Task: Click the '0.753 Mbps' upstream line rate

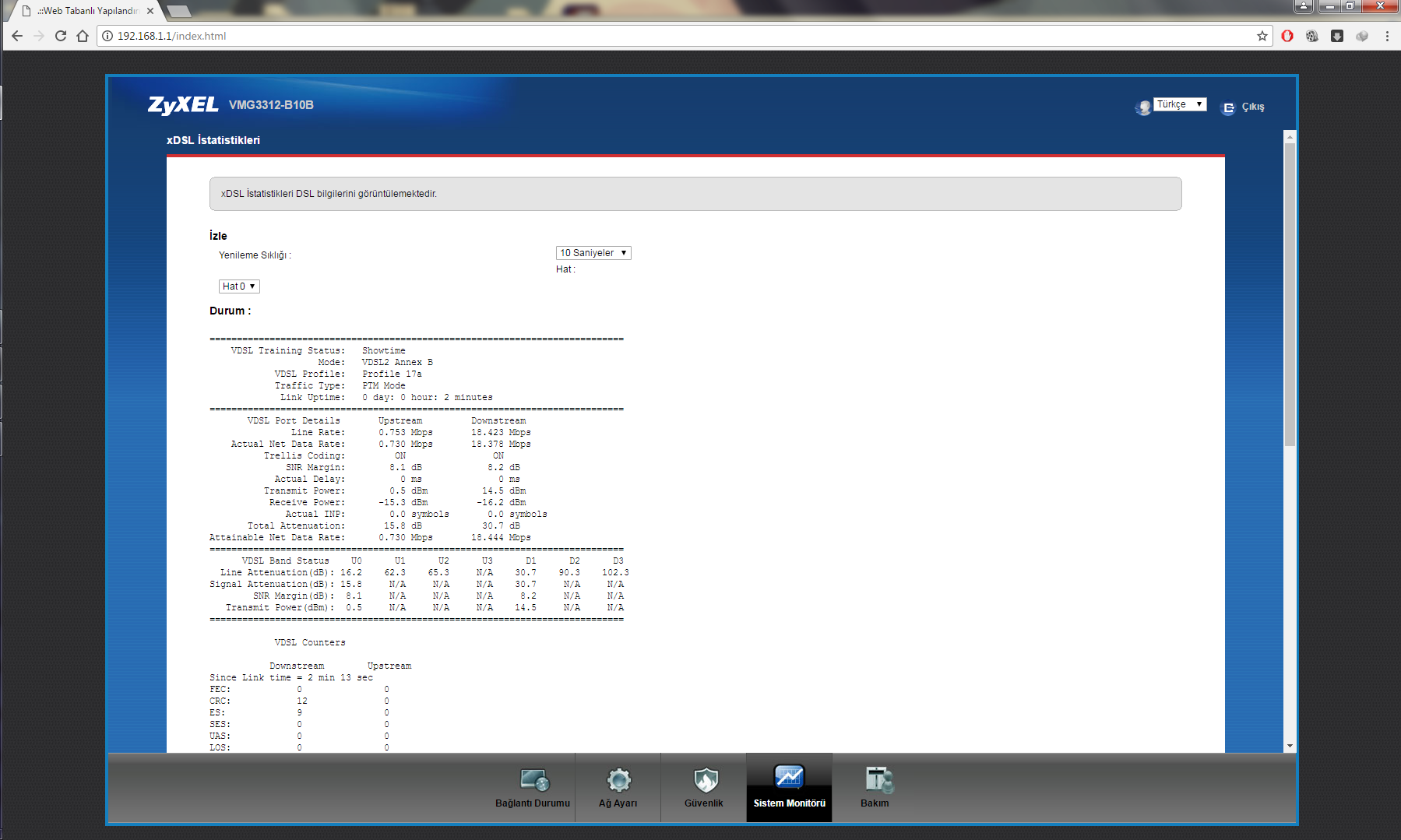Action: click(x=406, y=433)
